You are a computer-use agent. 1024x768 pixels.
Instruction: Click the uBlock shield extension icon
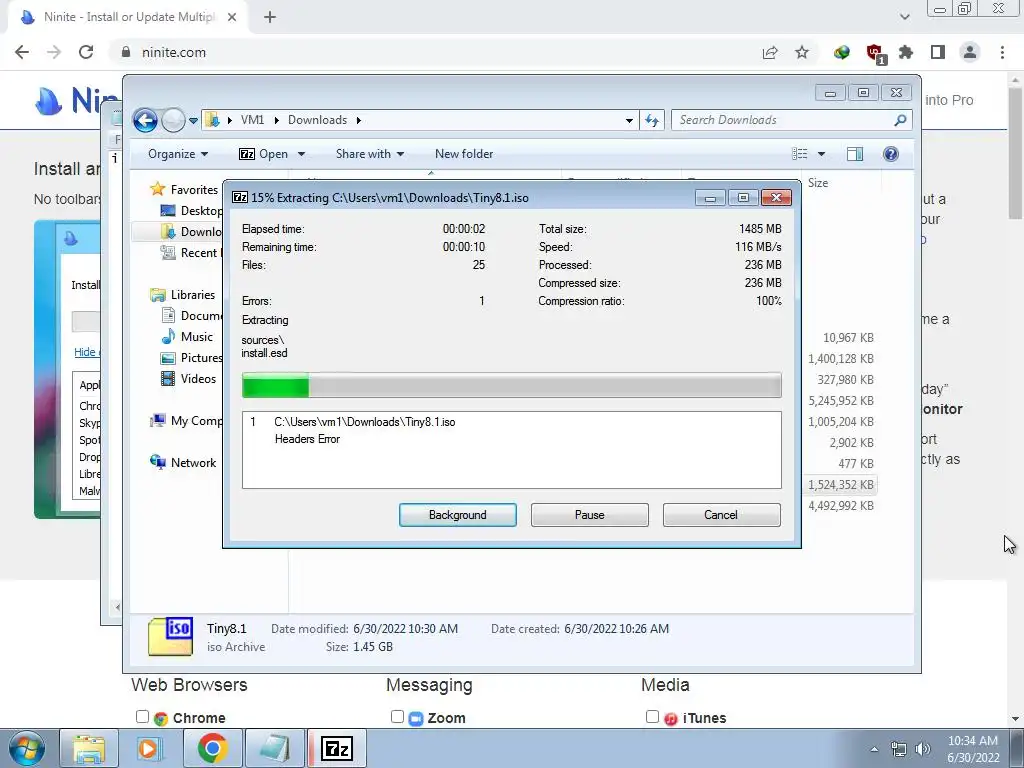pos(874,53)
